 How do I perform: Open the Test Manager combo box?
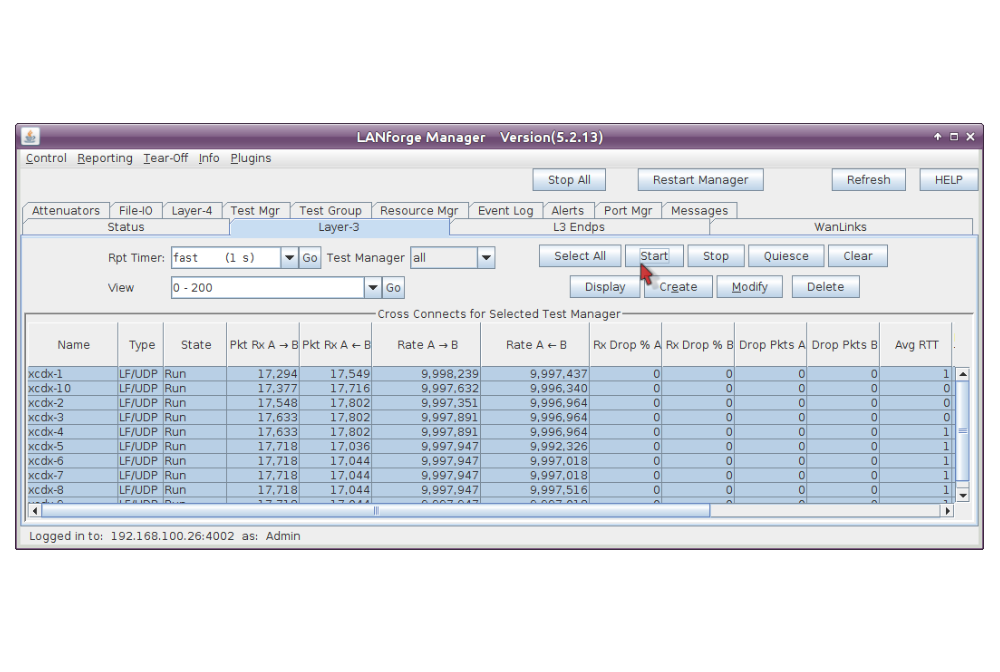point(486,258)
